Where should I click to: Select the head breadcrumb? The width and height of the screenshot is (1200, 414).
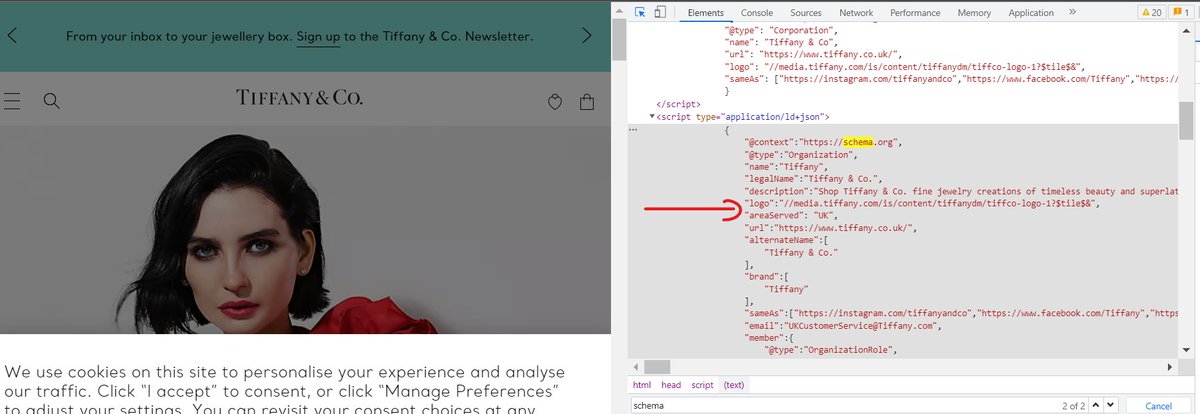[x=671, y=384]
